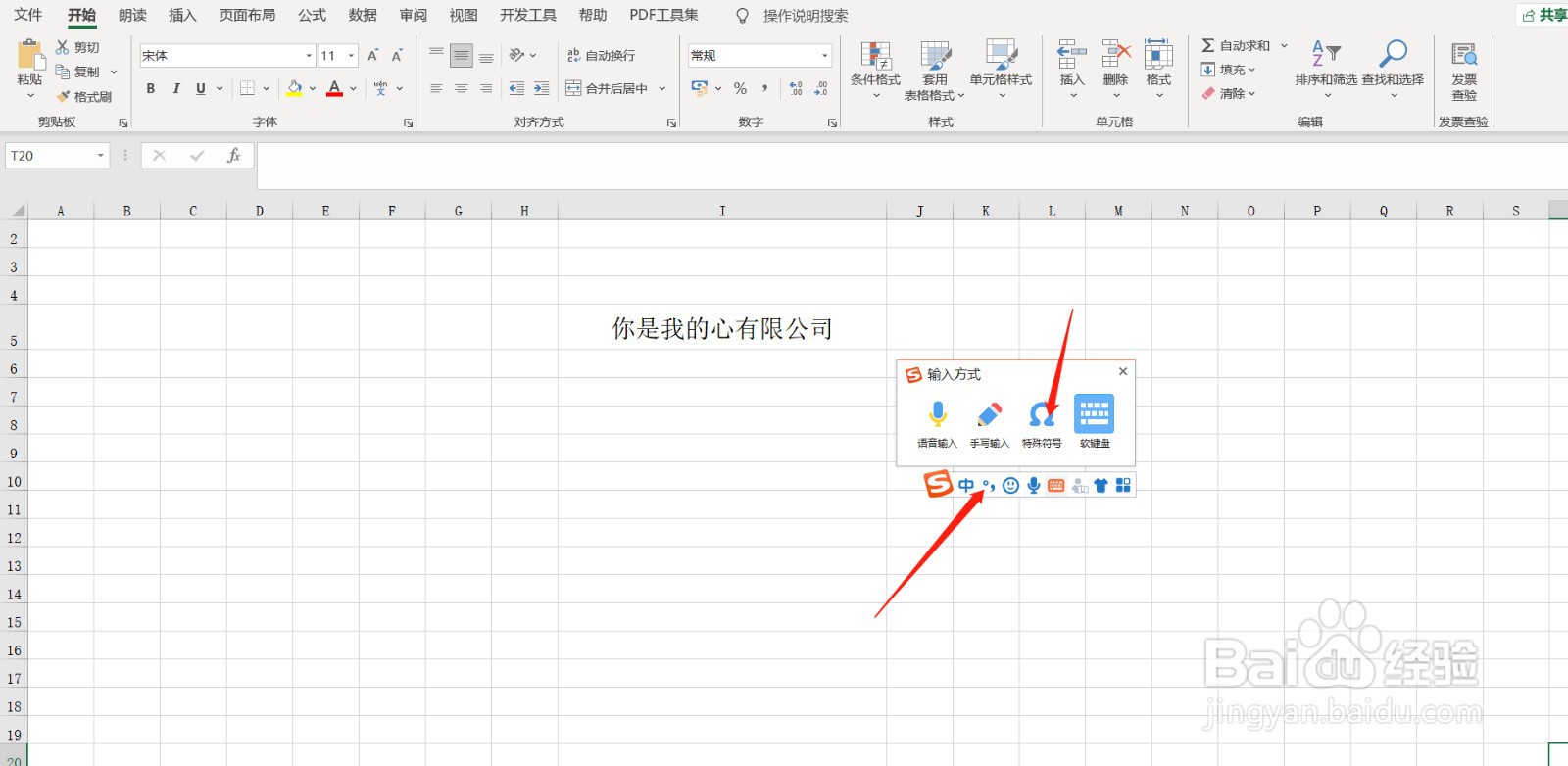Image resolution: width=1568 pixels, height=766 pixels.
Task: Open 清除 clear dropdown
Action: (1229, 94)
